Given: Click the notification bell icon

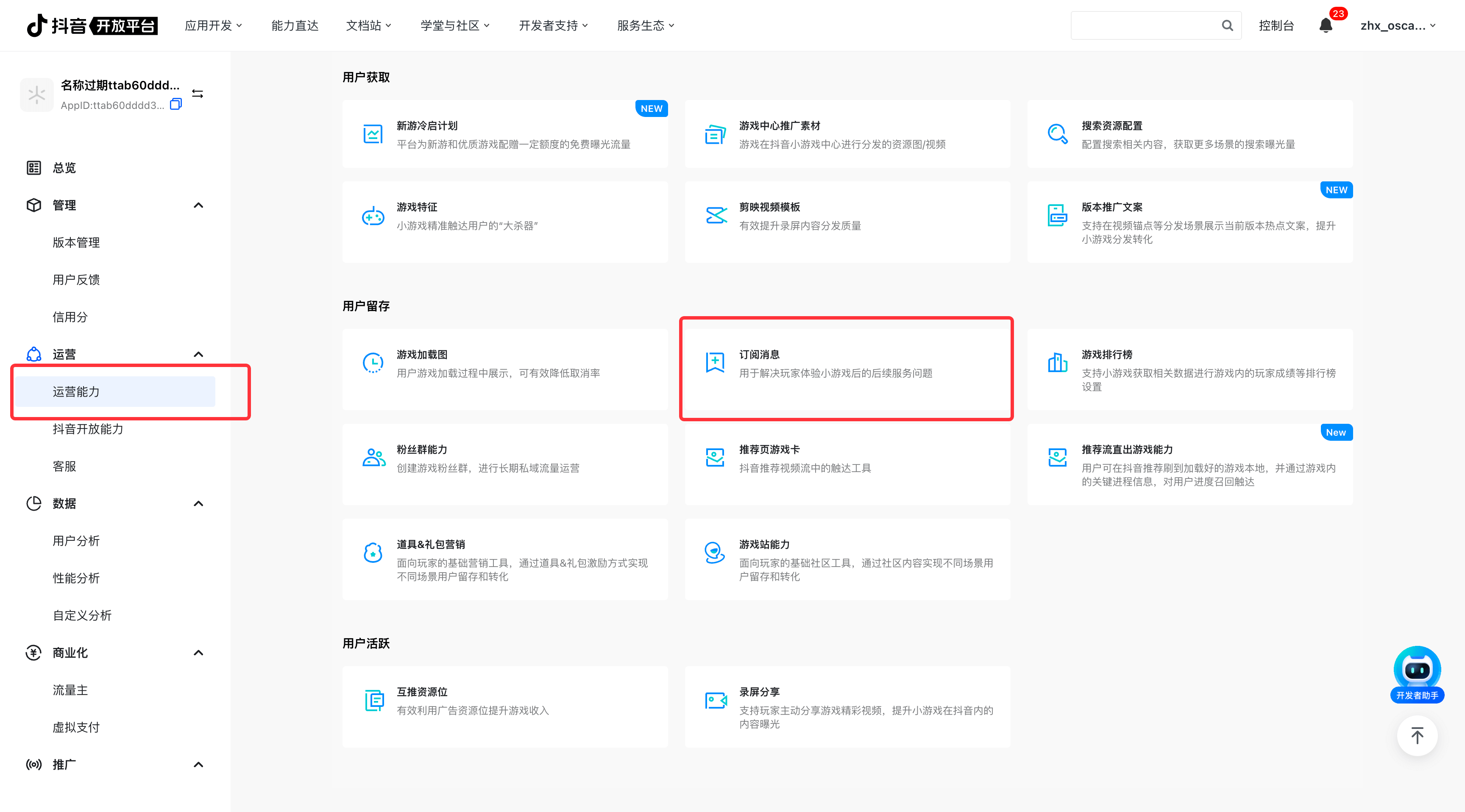Looking at the screenshot, I should pos(1325,25).
